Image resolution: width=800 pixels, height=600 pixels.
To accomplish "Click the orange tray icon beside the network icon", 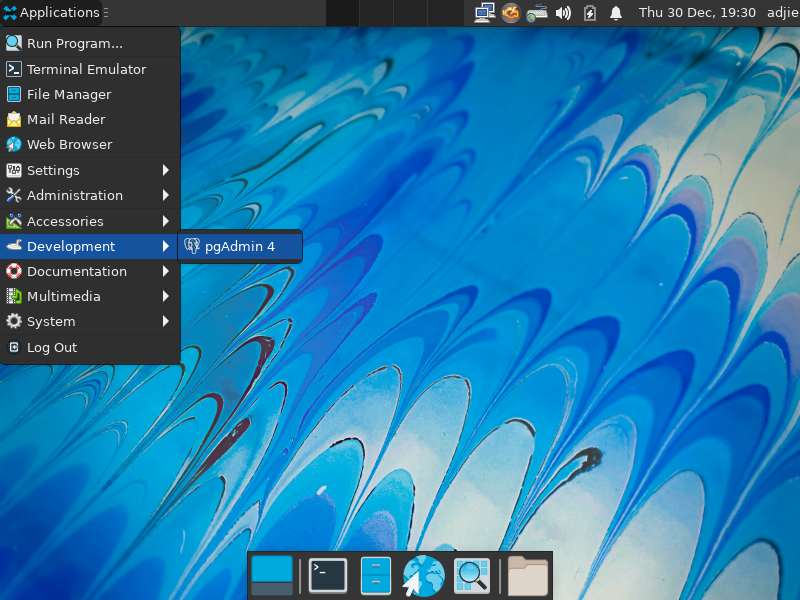I will tap(510, 13).
